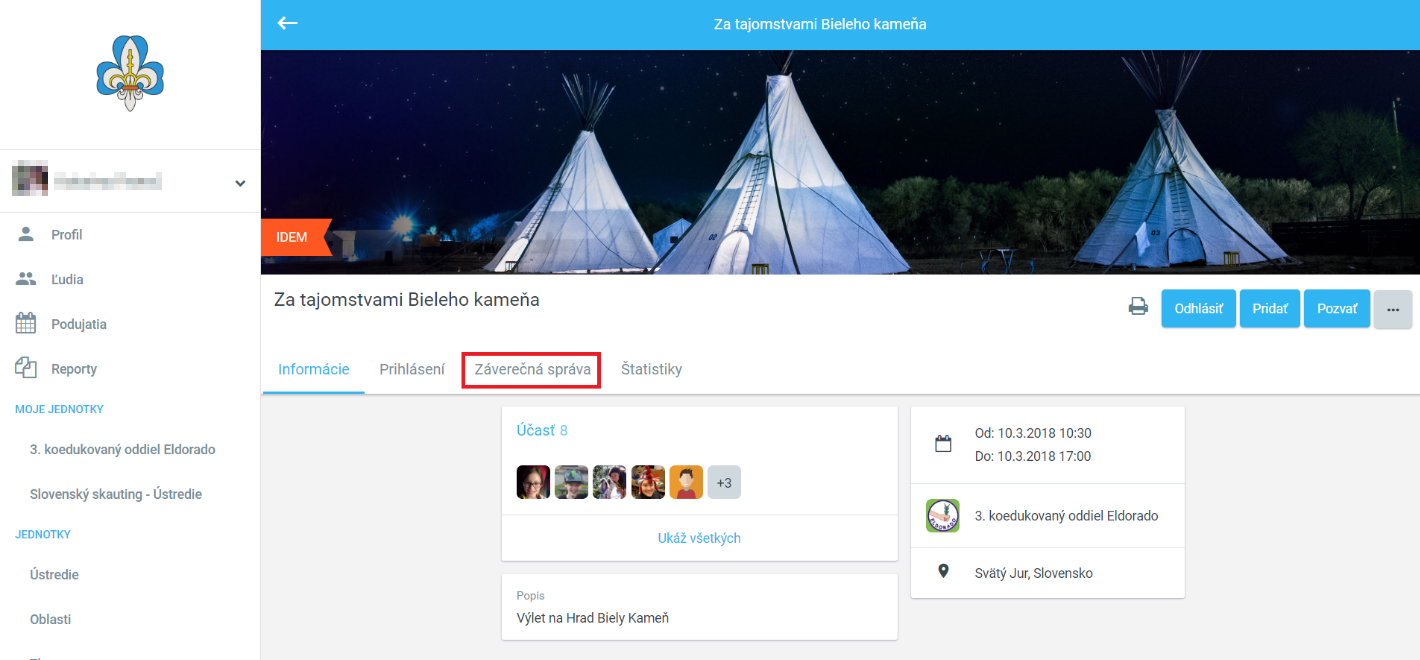Open 3. koedukovaný oddiel Eldorado in sidebar
The width and height of the screenshot is (1420, 660).
click(122, 449)
